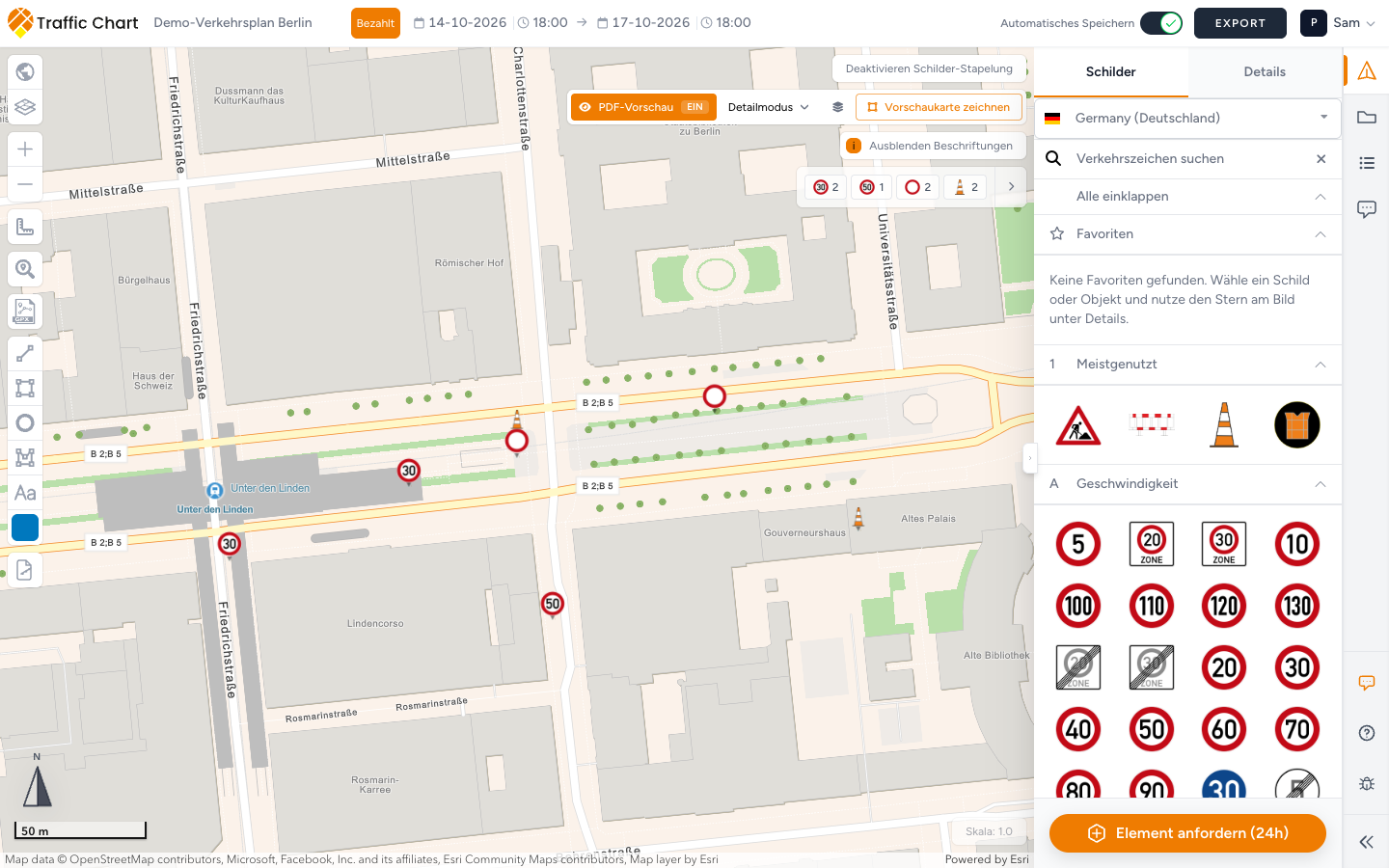Collapse the right panel with double chevron

(1367, 842)
